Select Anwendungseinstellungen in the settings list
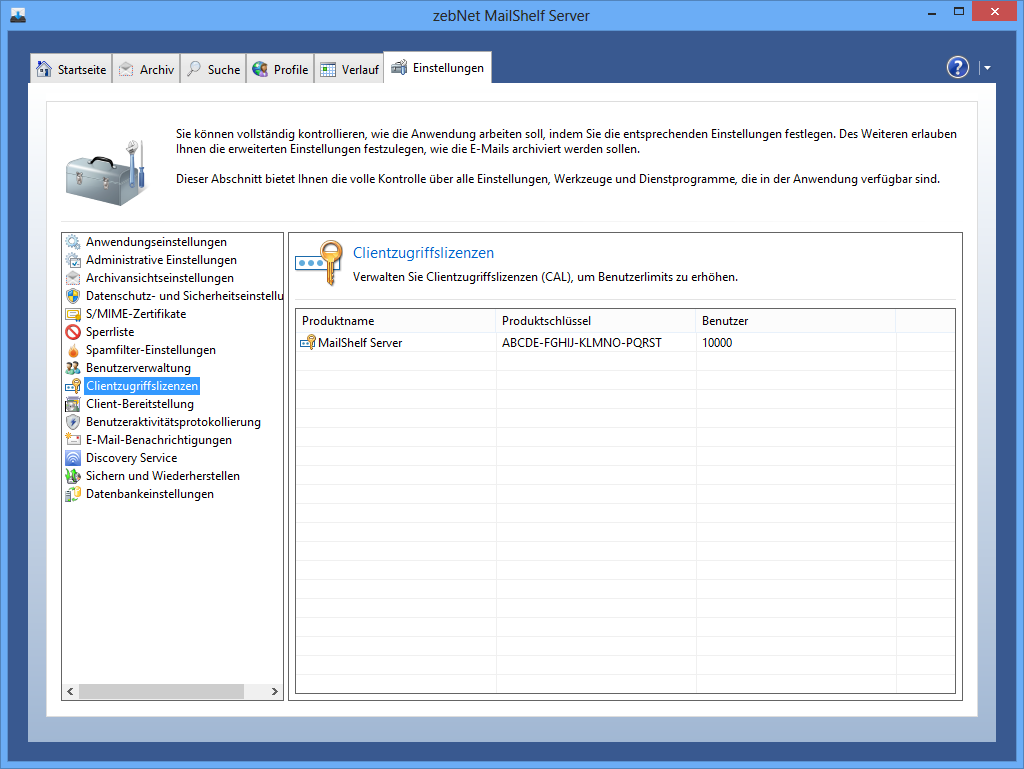 coord(156,242)
